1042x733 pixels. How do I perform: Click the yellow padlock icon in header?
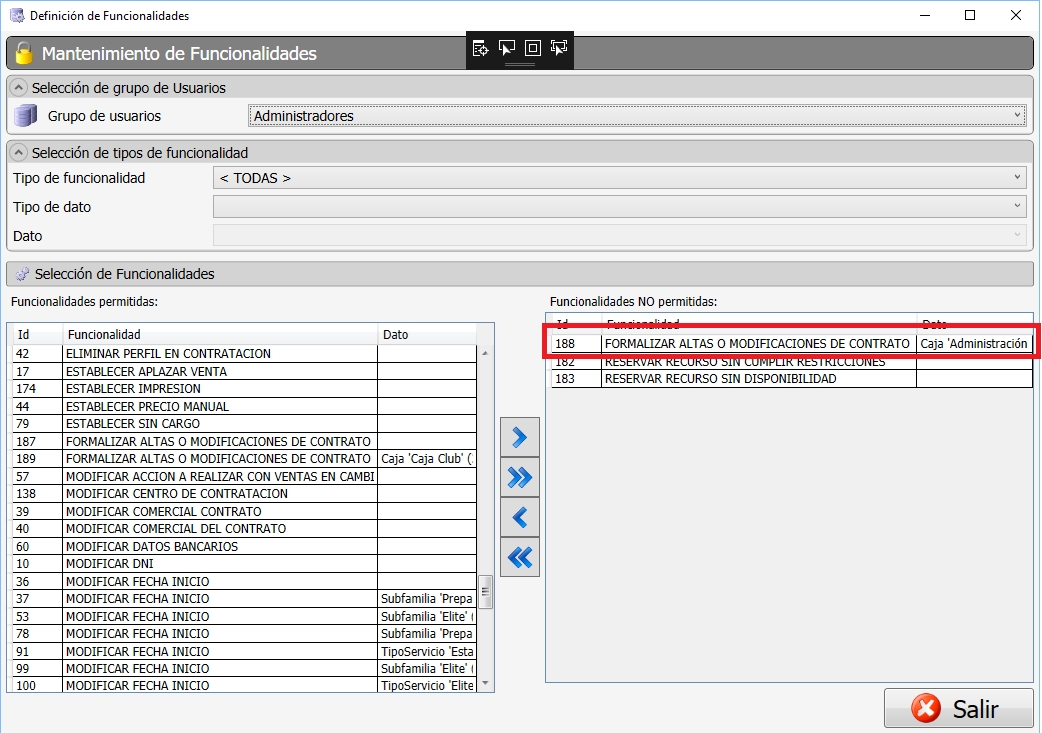24,52
